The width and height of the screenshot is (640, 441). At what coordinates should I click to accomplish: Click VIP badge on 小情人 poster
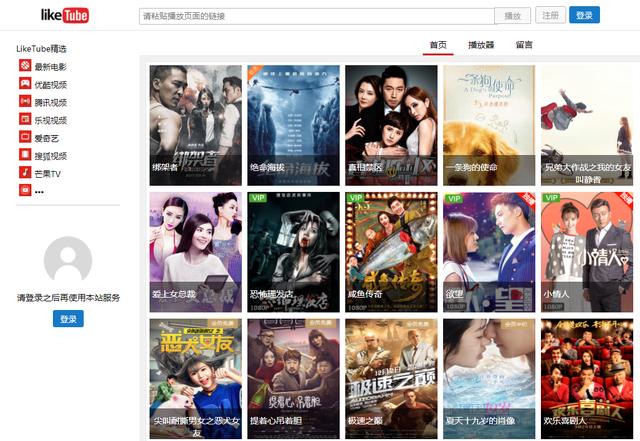[x=551, y=198]
